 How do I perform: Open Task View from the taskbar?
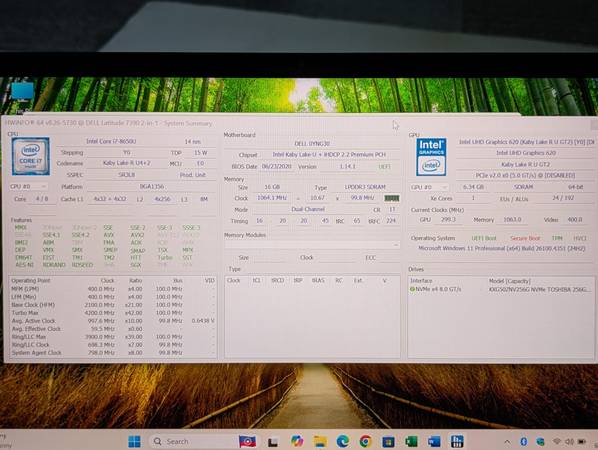tap(273, 442)
